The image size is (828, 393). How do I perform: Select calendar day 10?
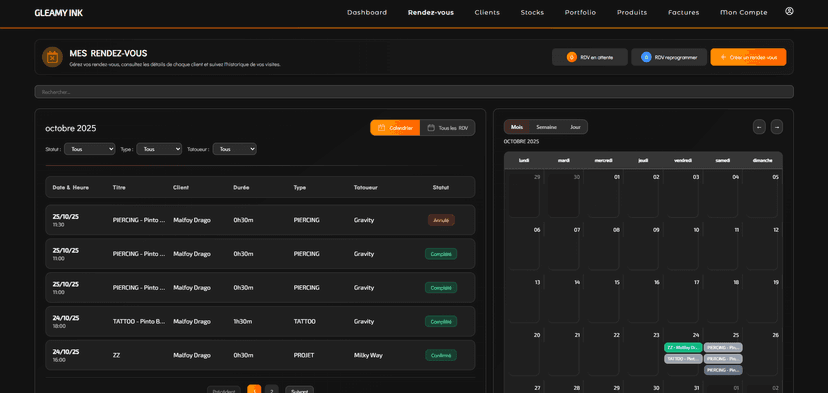[x=683, y=247]
